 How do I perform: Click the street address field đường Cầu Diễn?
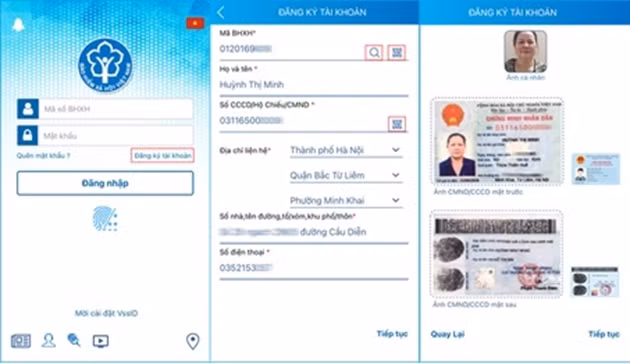click(314, 232)
